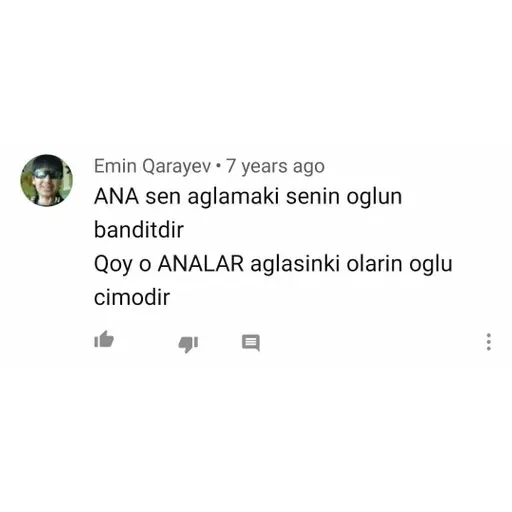Click the word 'olarin' in the third line
Screen dimensions: 512x512
(x=374, y=263)
